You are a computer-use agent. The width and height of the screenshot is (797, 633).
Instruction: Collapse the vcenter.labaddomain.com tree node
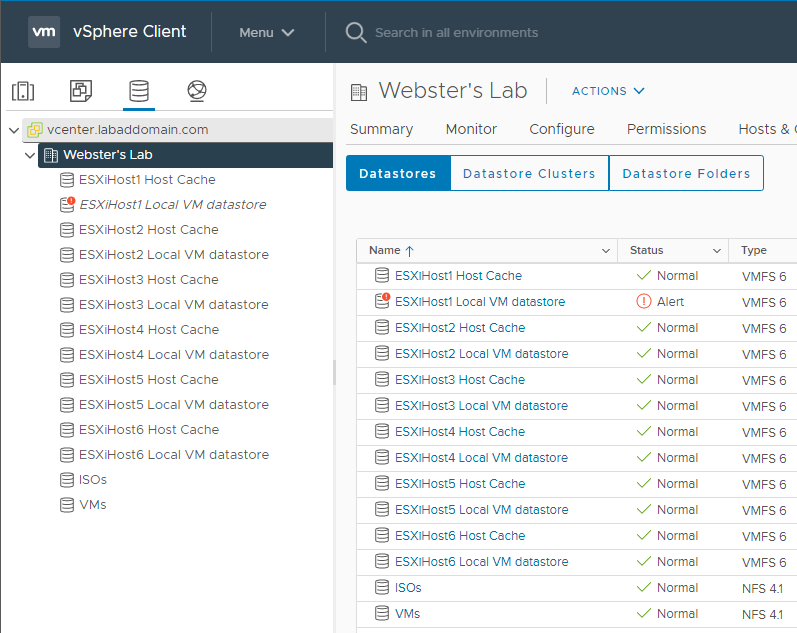13,130
